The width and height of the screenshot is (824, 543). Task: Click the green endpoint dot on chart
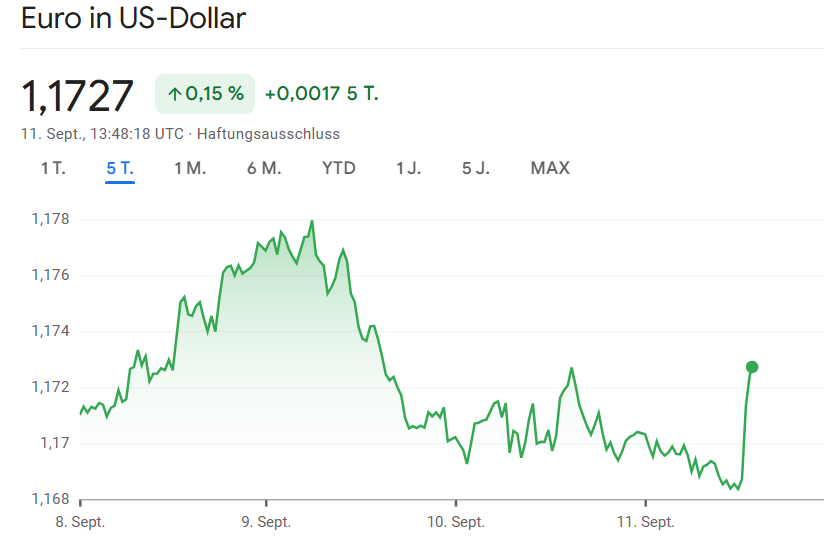coord(752,367)
